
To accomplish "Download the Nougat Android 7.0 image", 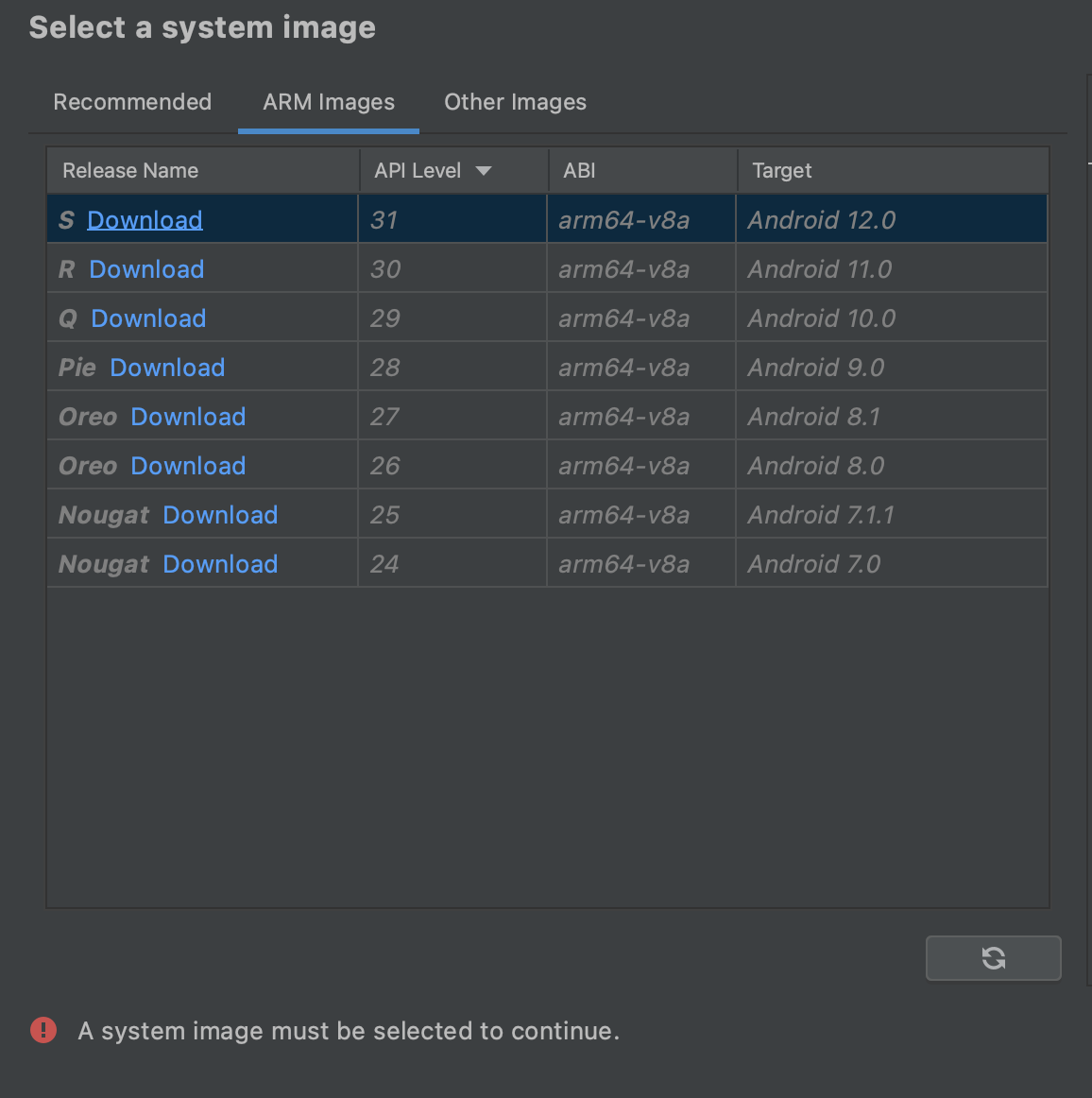I will click(220, 563).
